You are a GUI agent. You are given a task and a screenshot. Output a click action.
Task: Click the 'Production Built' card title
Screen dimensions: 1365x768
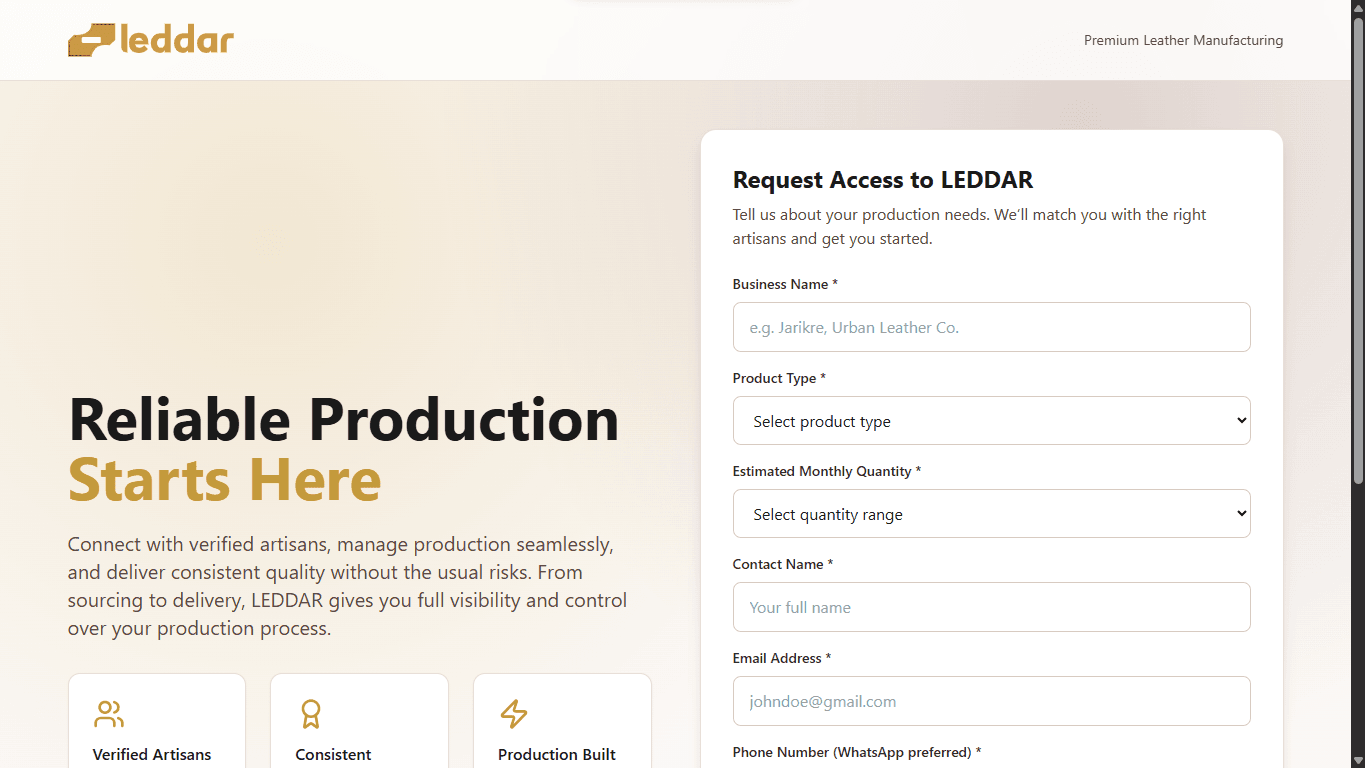557,755
